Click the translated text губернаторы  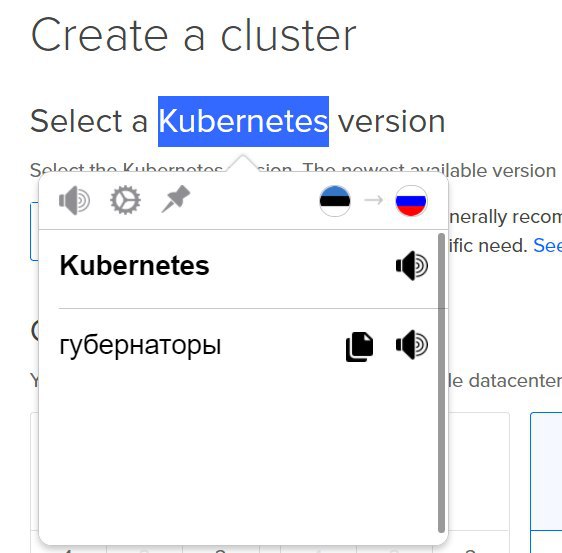(140, 345)
